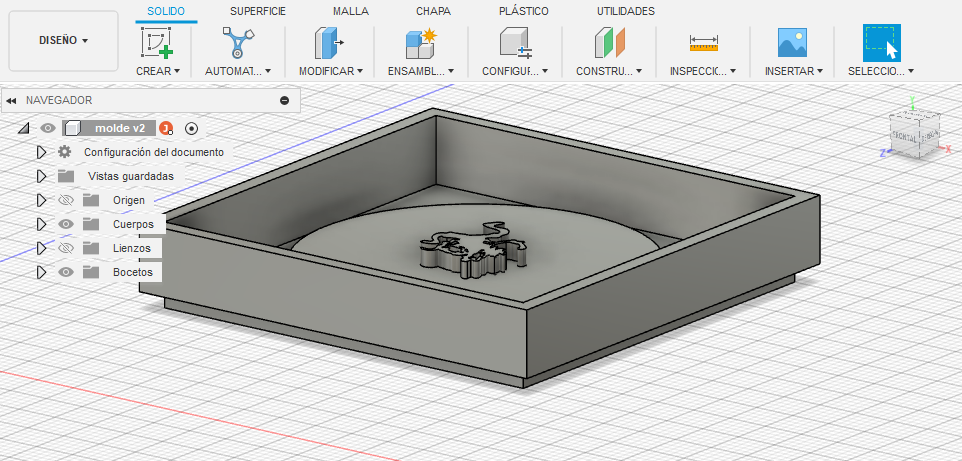Switch to the UTILIDADES tab
The height and width of the screenshot is (461, 962).
coord(626,11)
